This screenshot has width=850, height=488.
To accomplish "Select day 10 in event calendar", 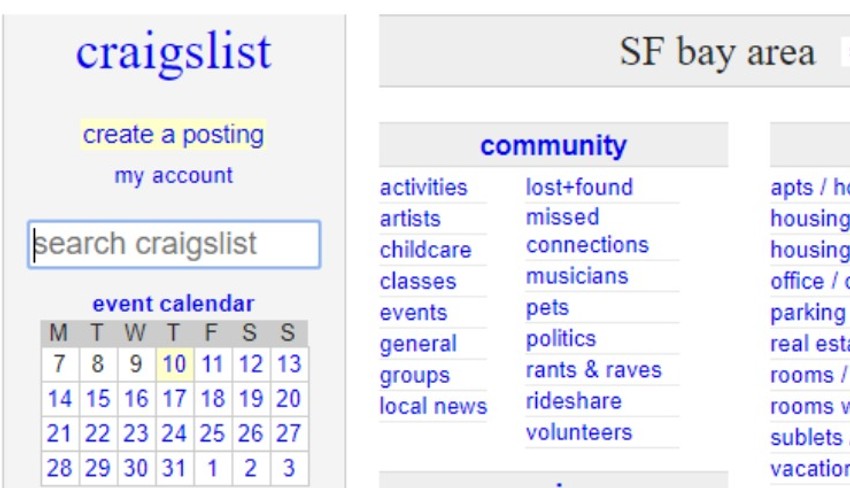I will (174, 364).
